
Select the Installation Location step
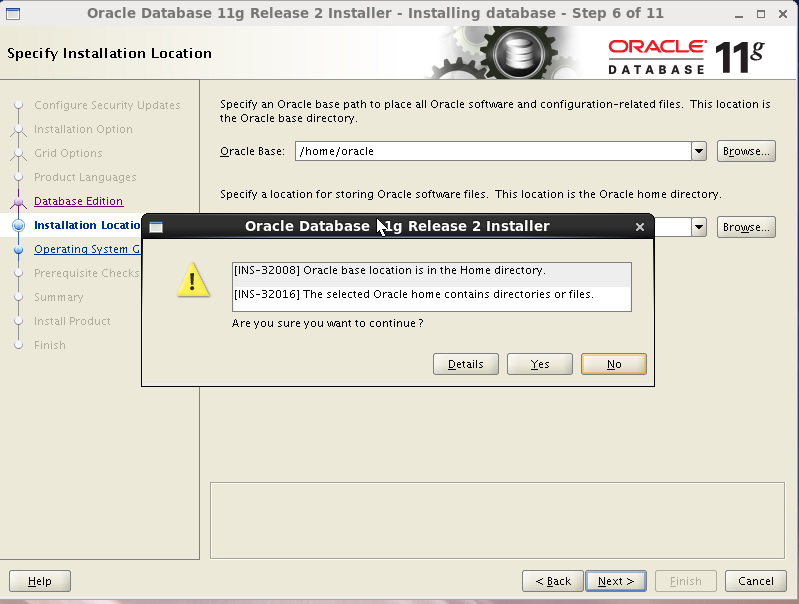point(87,225)
